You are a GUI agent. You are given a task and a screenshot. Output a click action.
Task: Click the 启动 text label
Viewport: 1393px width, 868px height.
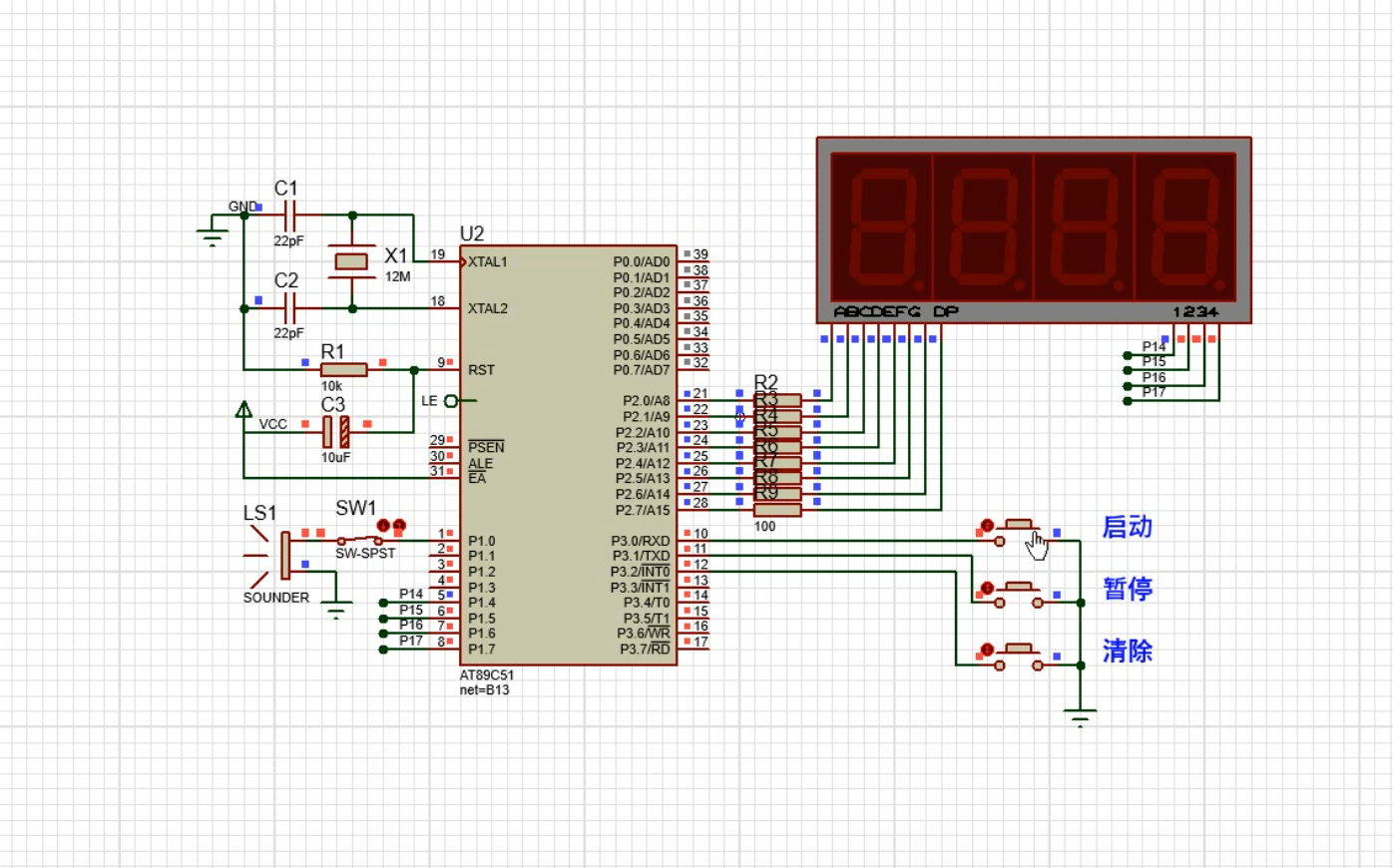[x=1128, y=527]
